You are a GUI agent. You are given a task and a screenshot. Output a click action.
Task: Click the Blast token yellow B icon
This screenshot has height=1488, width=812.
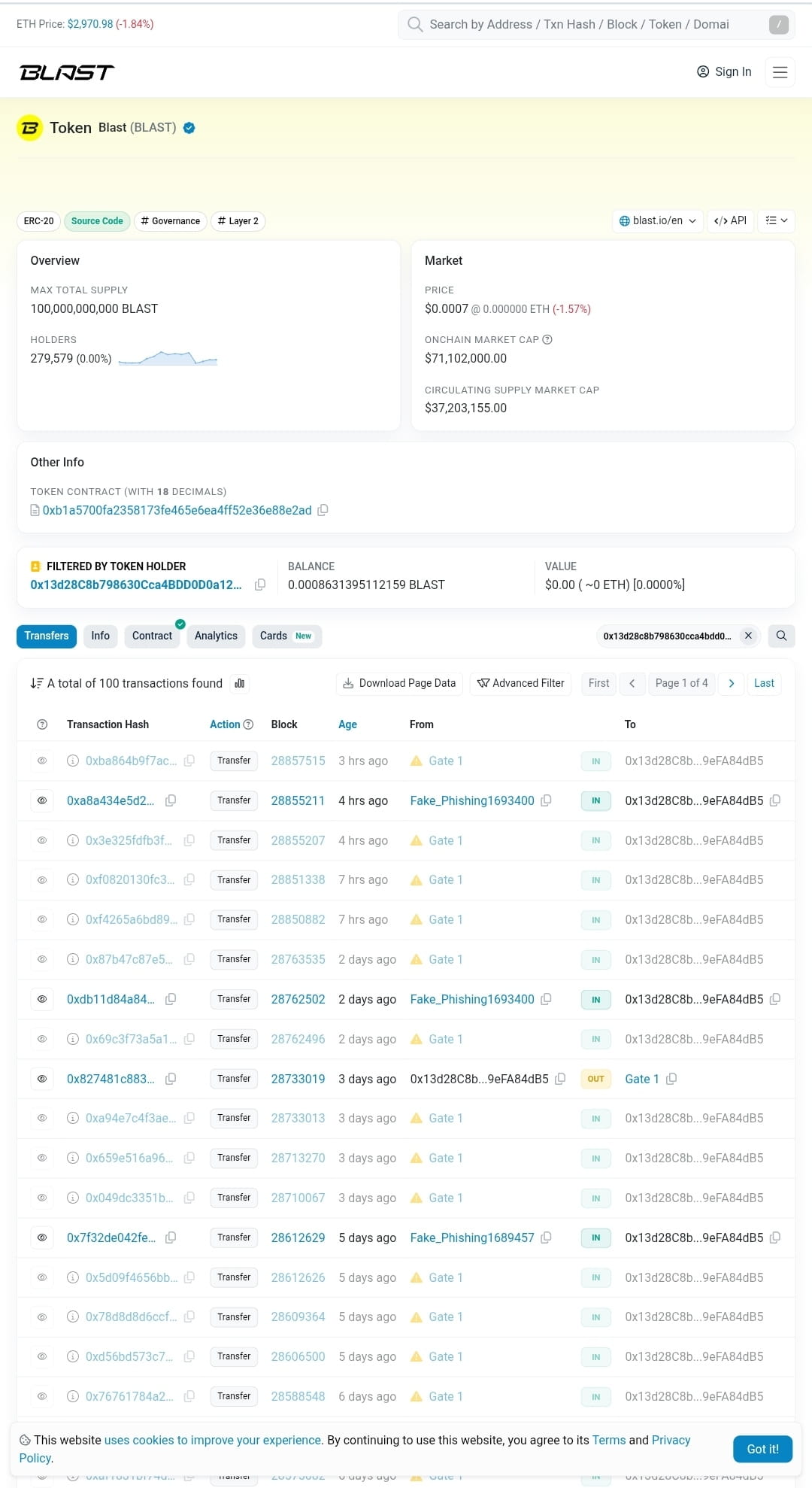click(x=30, y=128)
